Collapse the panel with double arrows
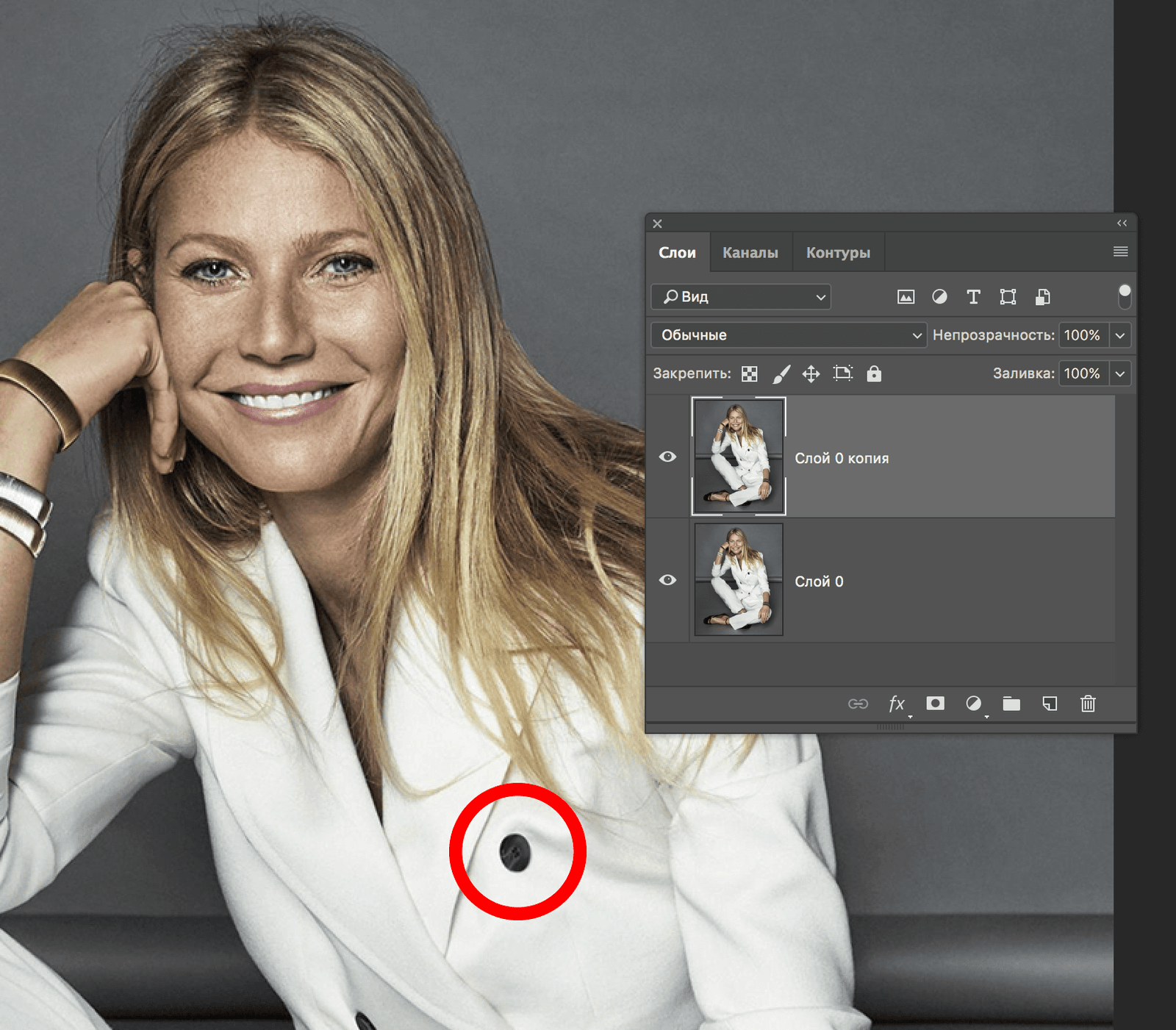Viewport: 1176px width, 1030px height. 1122,223
